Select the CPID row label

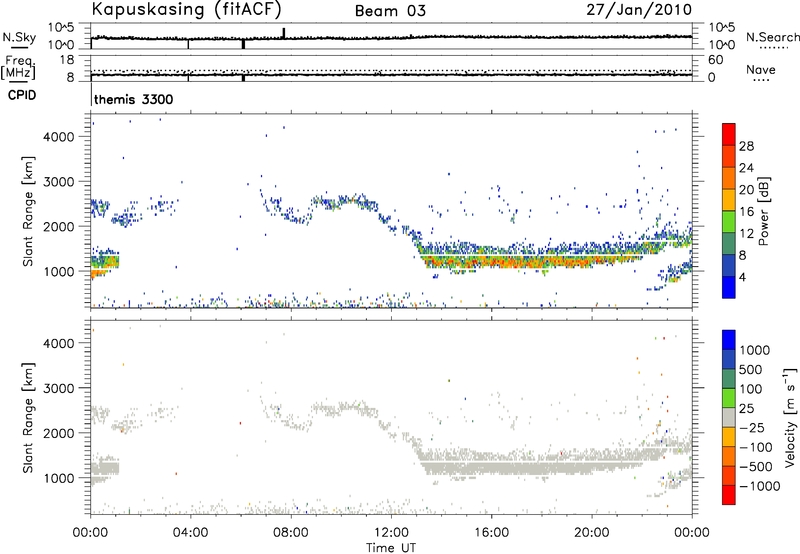22,95
